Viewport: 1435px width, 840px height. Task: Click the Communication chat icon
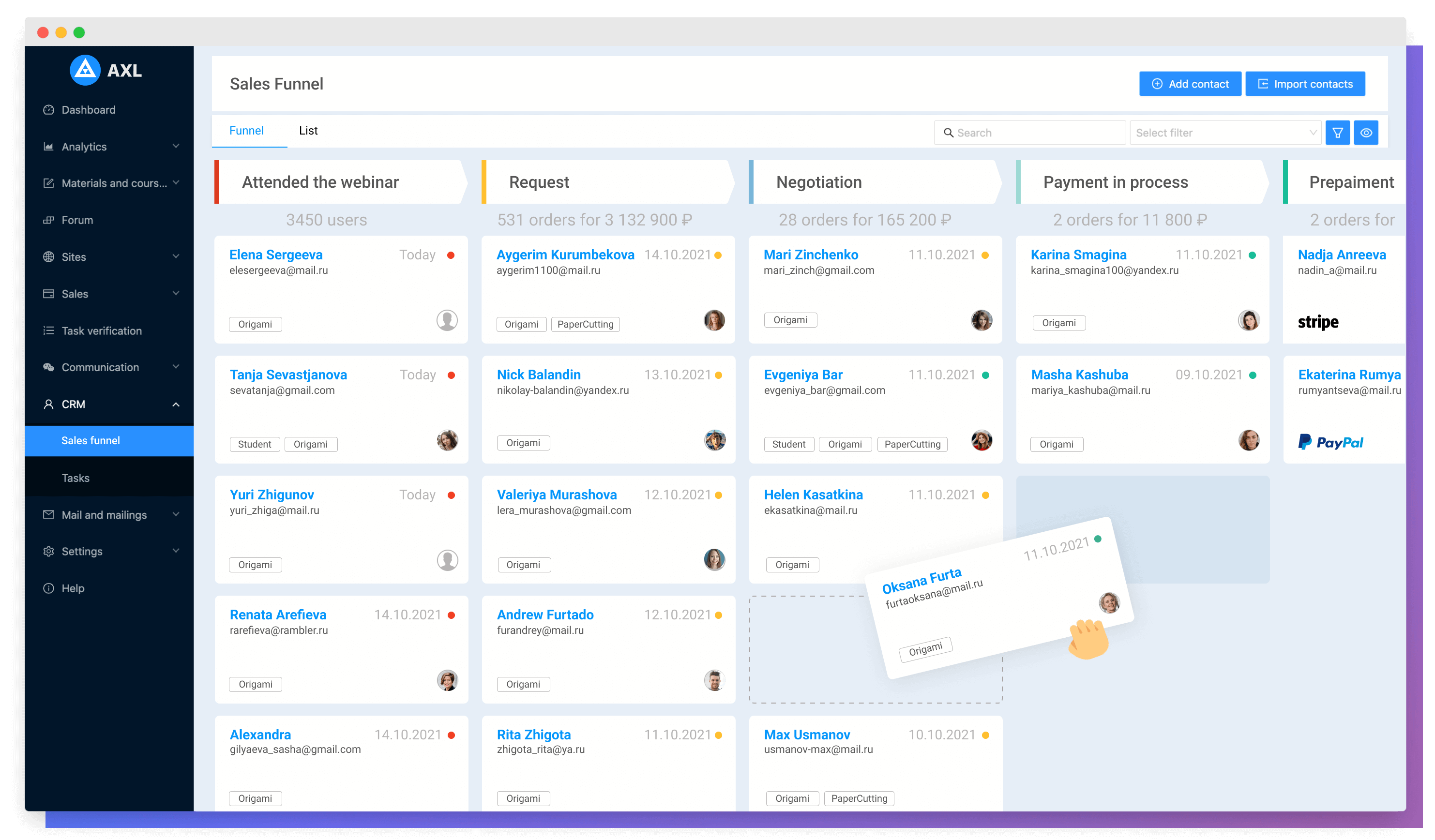49,368
